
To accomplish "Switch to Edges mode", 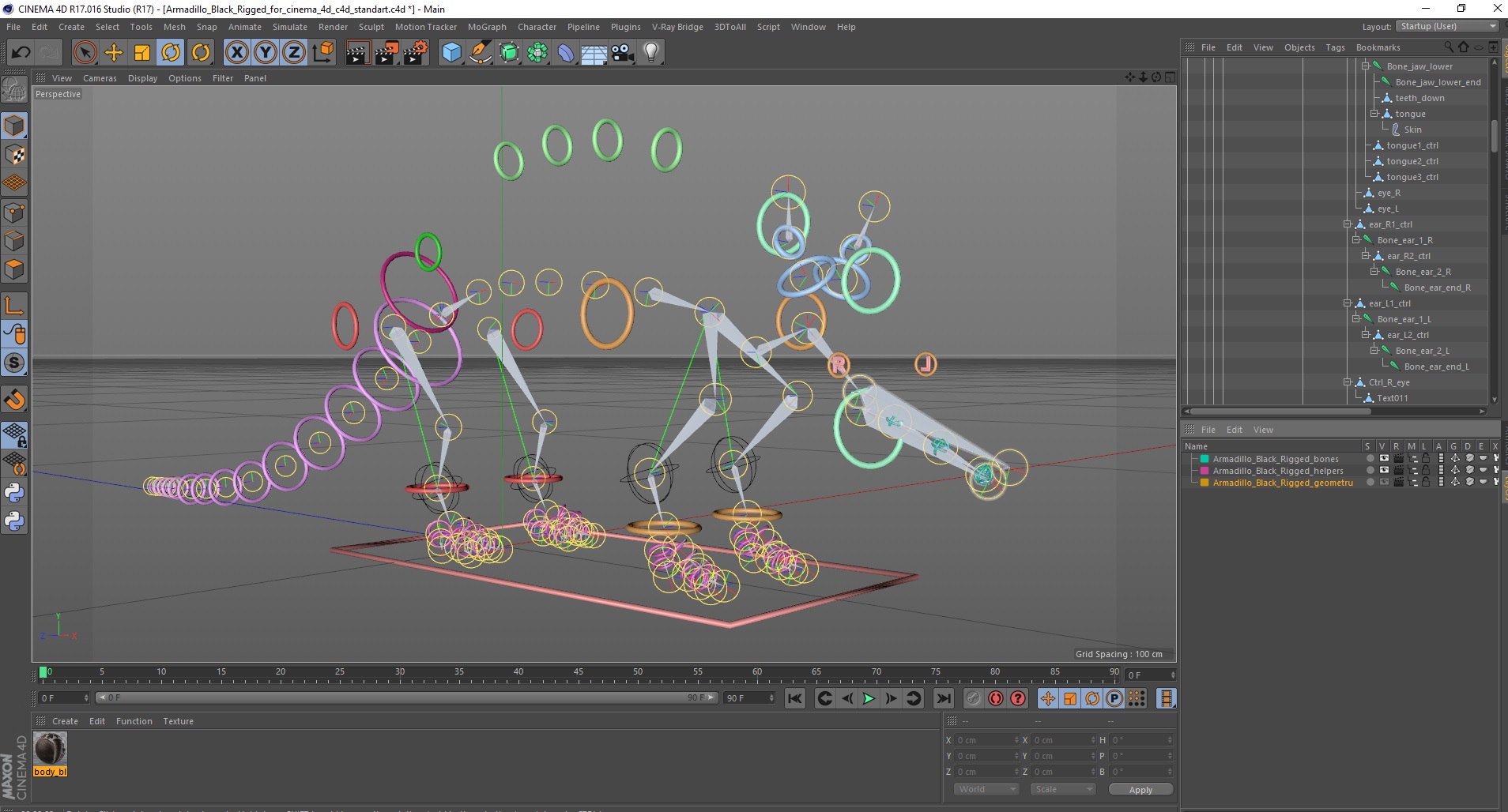I will [x=14, y=241].
